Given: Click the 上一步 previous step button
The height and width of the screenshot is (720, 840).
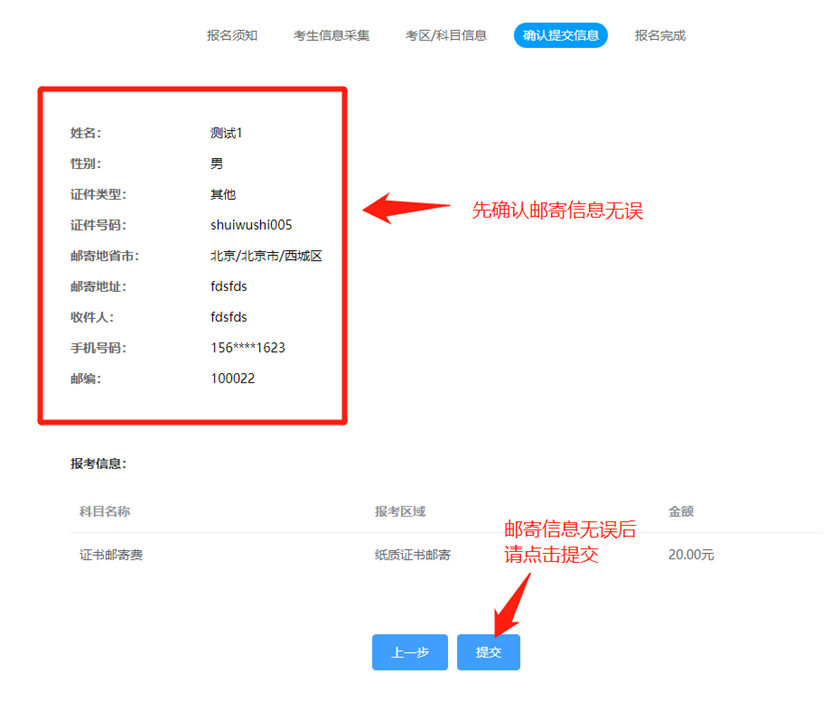Looking at the screenshot, I should pyautogui.click(x=409, y=652).
